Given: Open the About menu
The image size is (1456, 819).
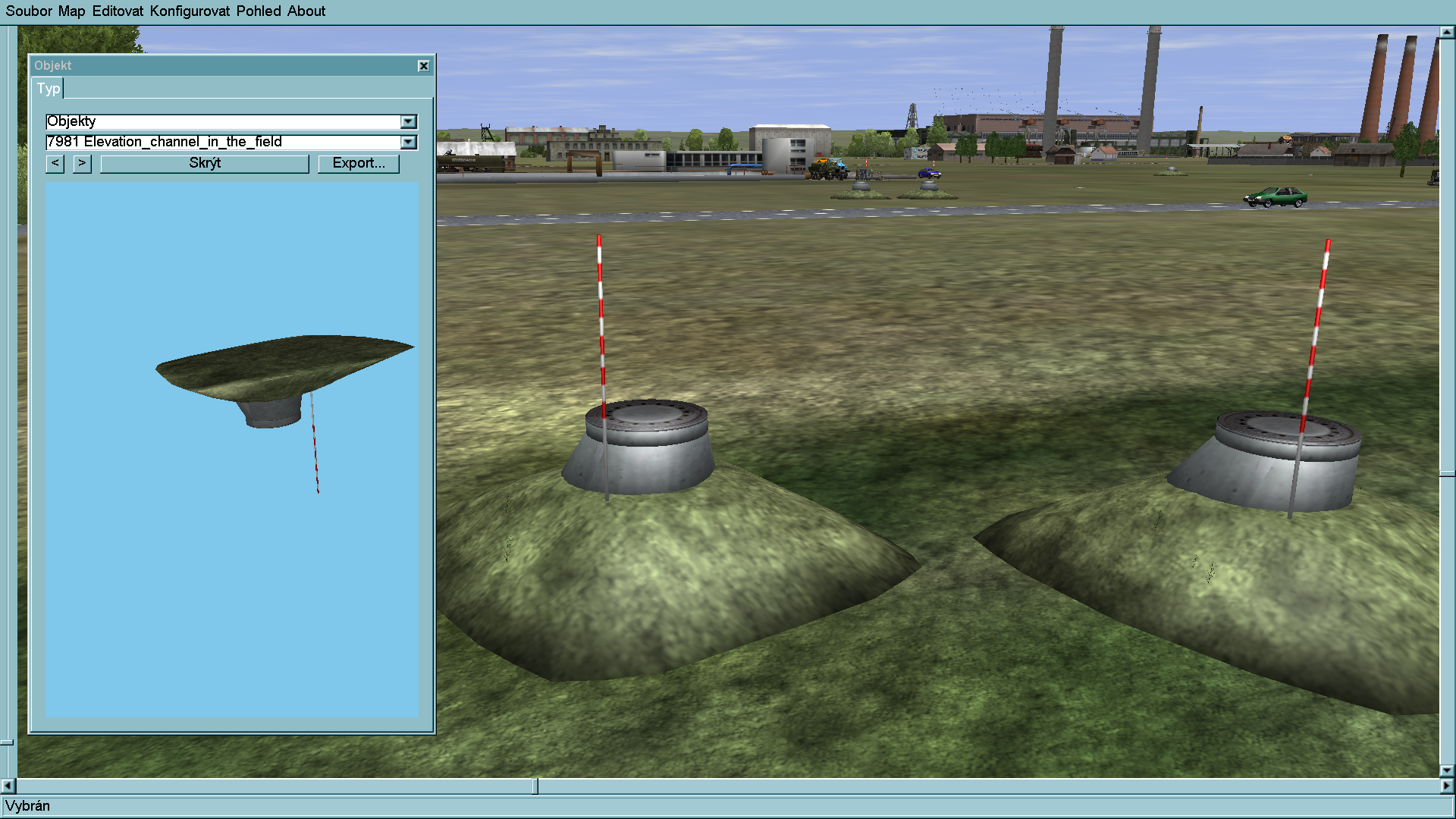Looking at the screenshot, I should [x=306, y=11].
